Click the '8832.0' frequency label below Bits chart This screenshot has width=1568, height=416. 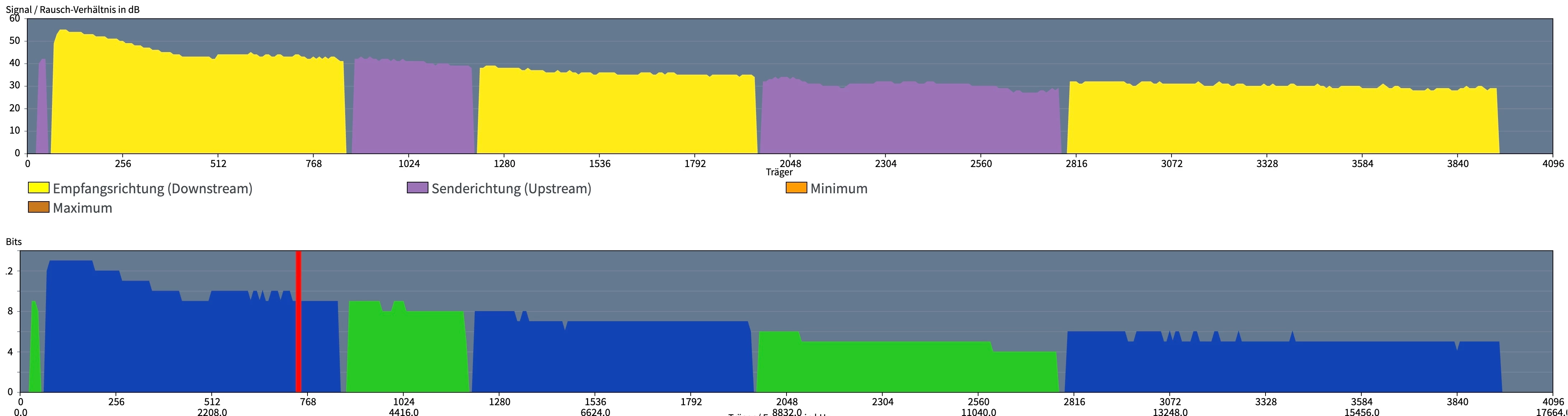[787, 412]
